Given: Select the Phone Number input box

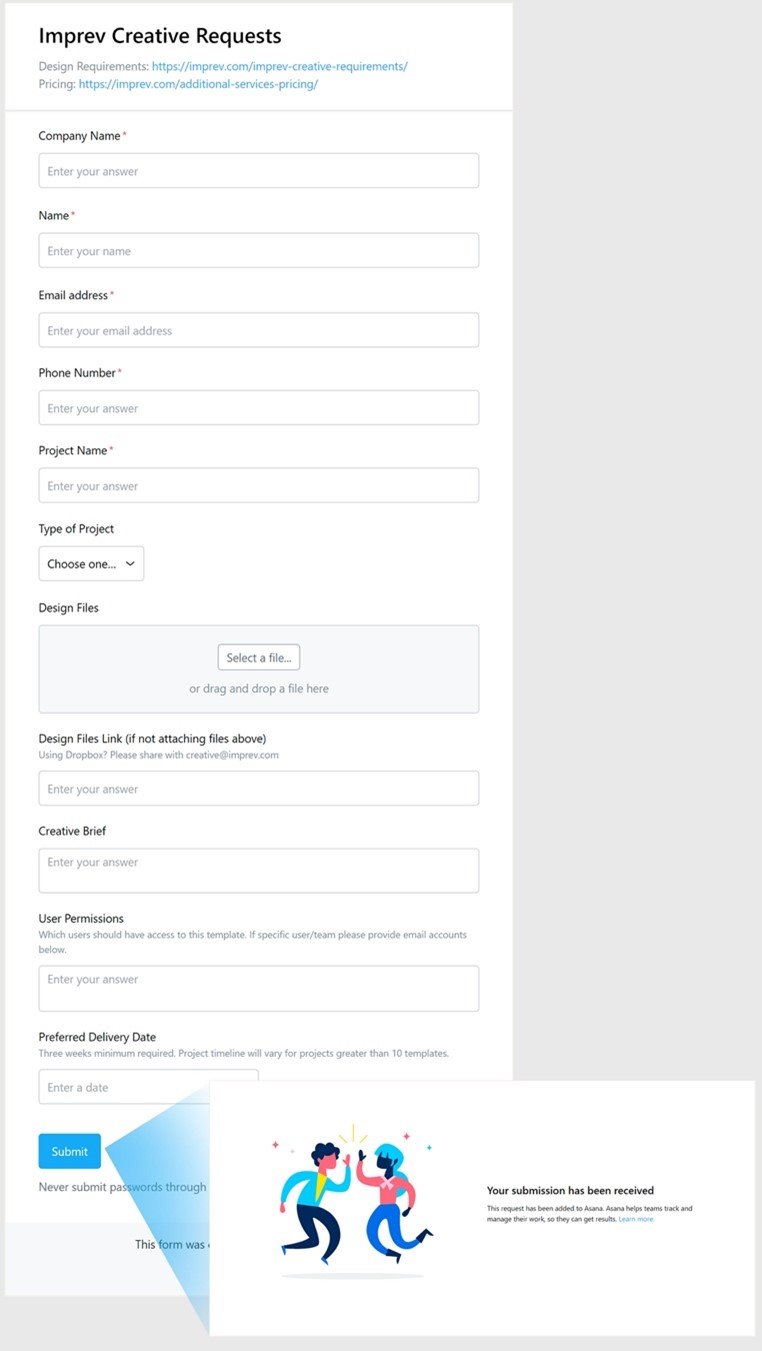Looking at the screenshot, I should coord(259,408).
